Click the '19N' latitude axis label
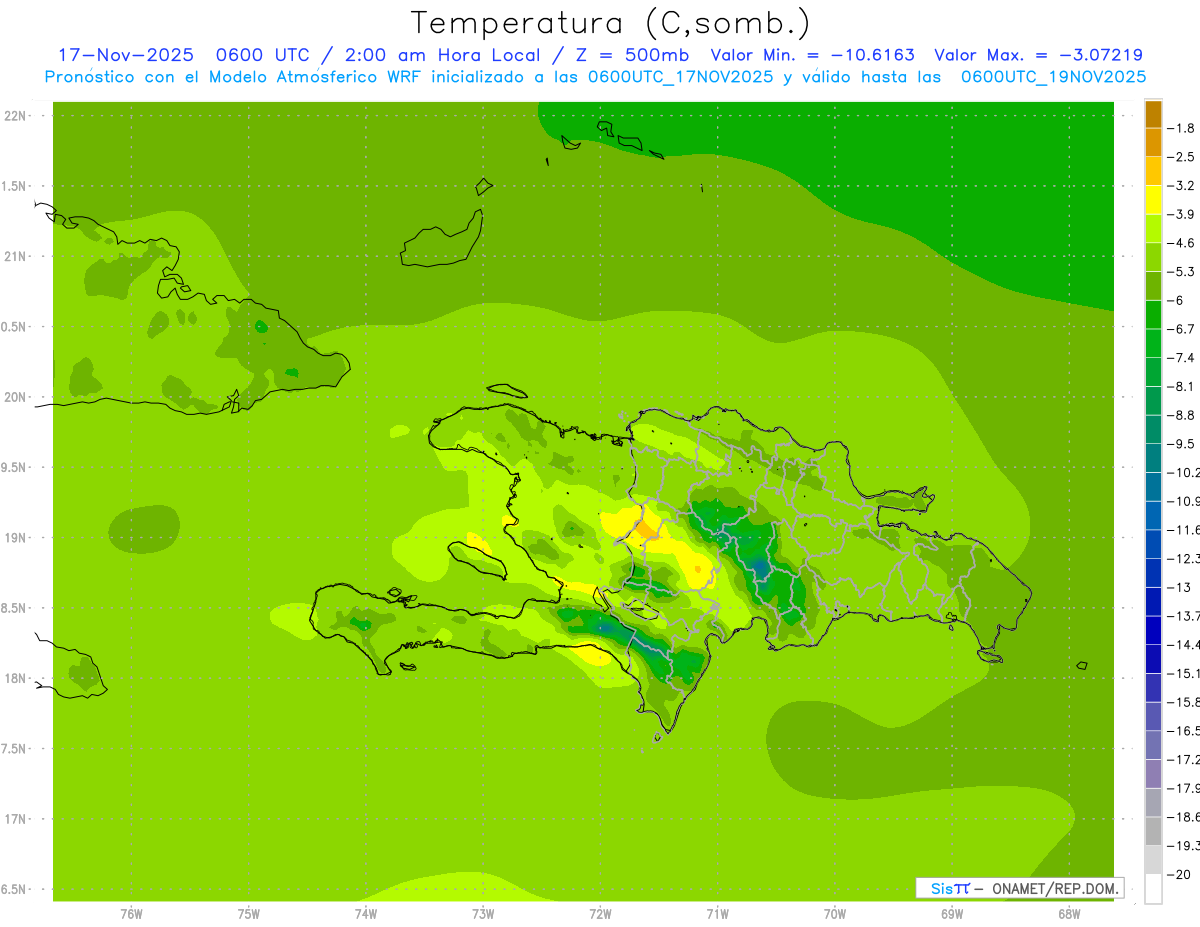Screen dimensions: 1200x927 point(16,537)
